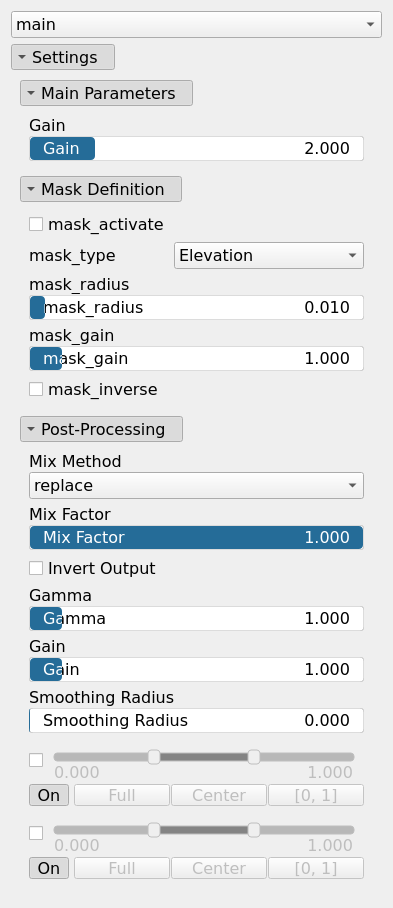Click the first On toggle button
Image resolution: width=393 pixels, height=908 pixels.
click(x=49, y=795)
